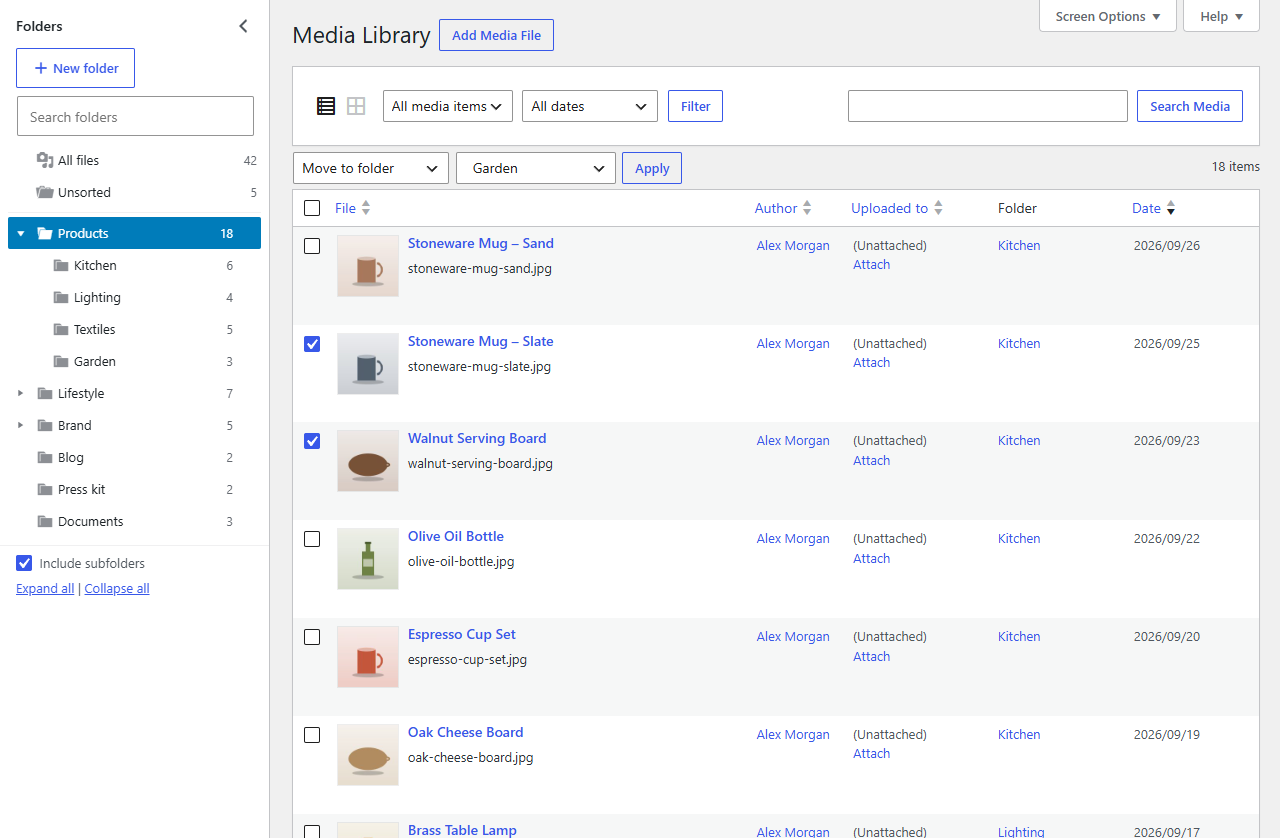Click the Documents folder icon
The height and width of the screenshot is (838, 1280).
pyautogui.click(x=44, y=522)
